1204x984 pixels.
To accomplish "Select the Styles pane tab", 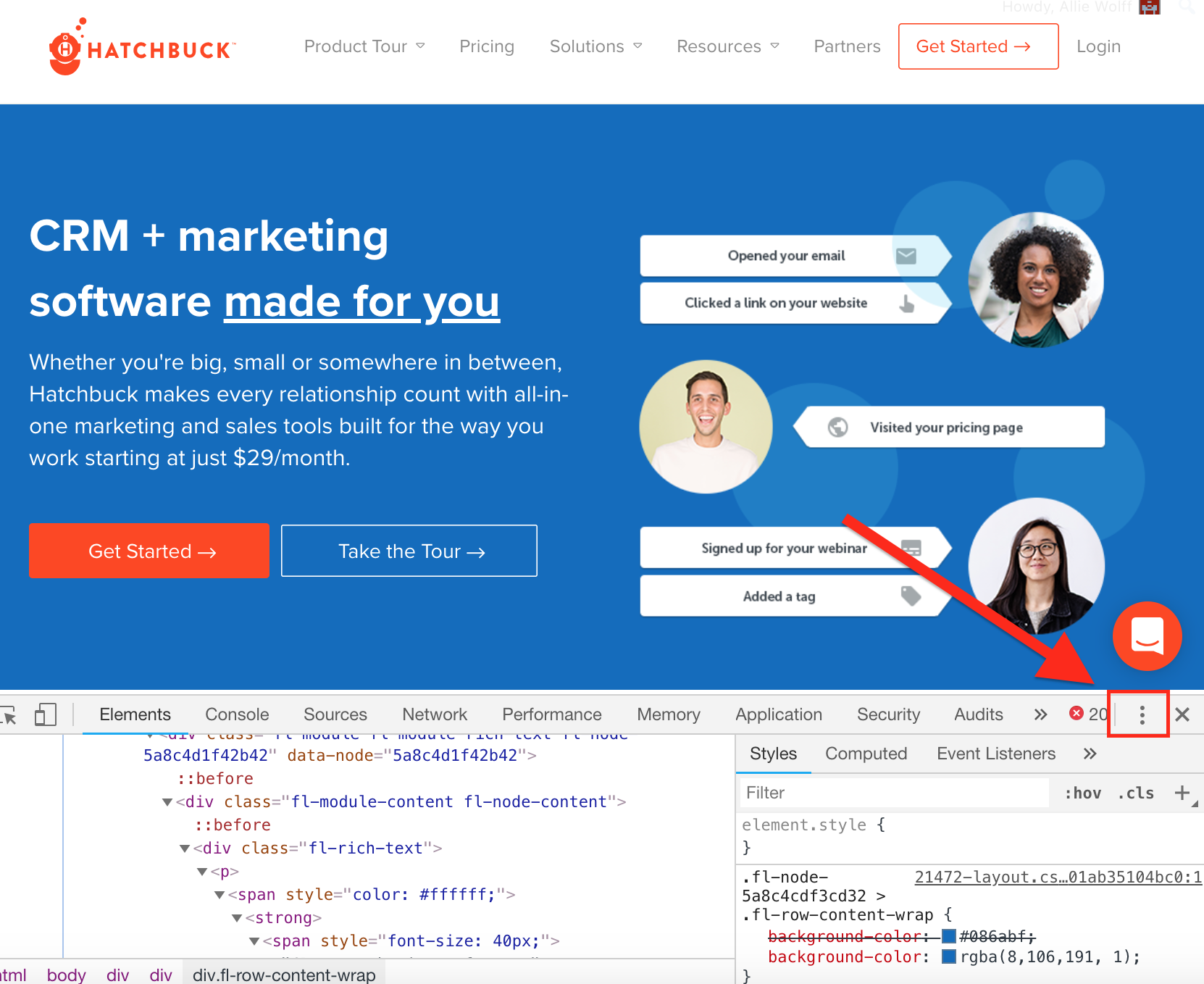I will [x=773, y=754].
